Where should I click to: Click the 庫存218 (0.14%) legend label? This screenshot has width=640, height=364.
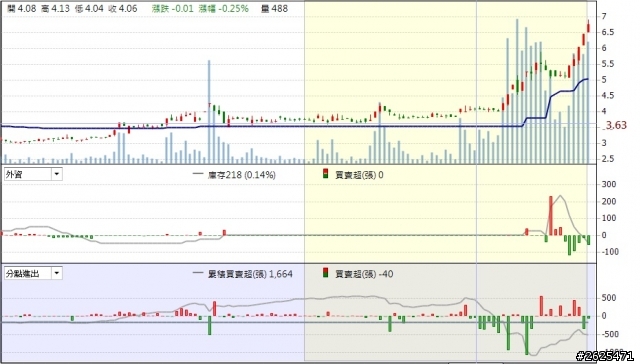(x=242, y=175)
